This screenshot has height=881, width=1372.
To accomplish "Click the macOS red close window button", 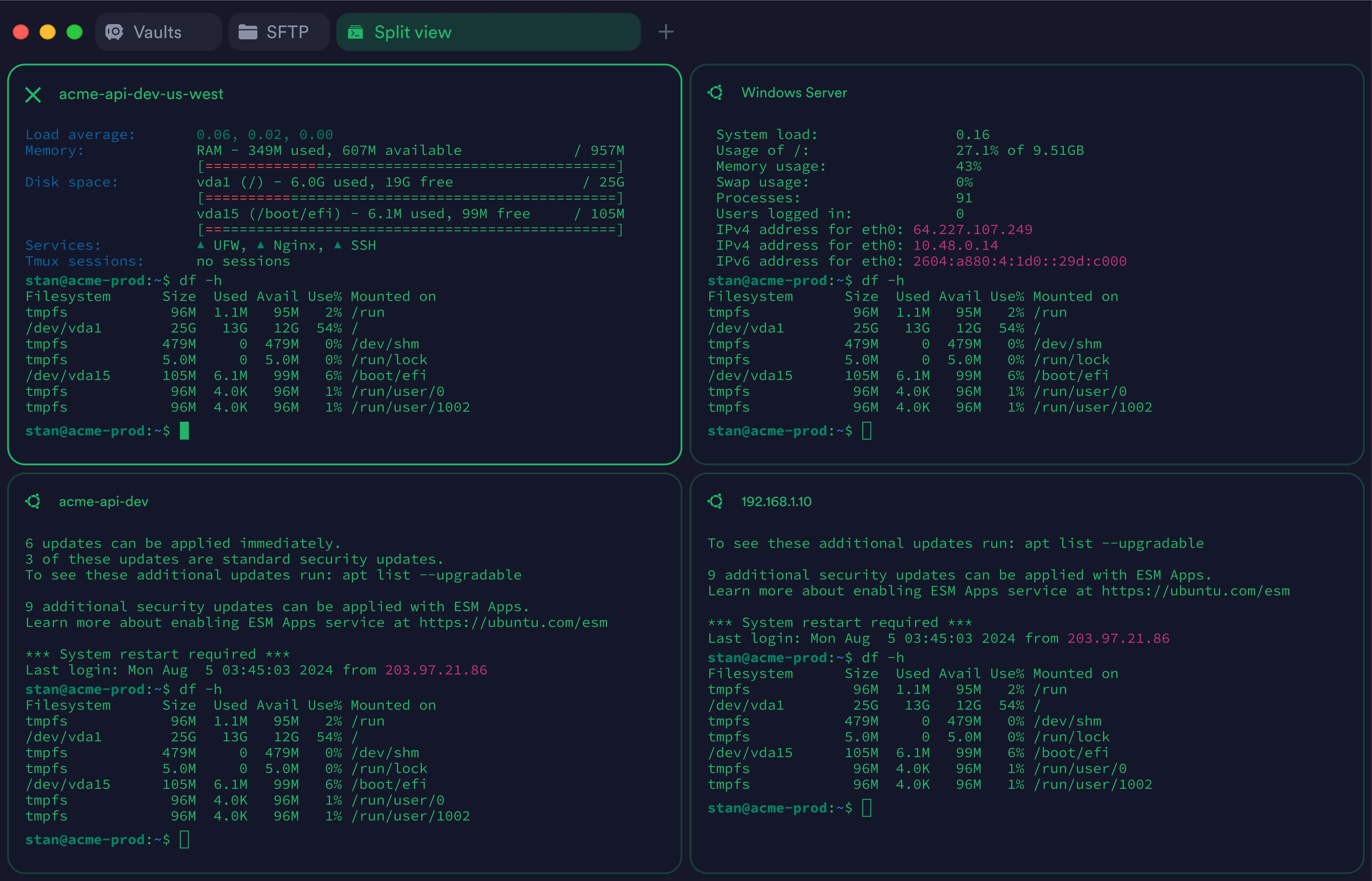I will [x=21, y=32].
